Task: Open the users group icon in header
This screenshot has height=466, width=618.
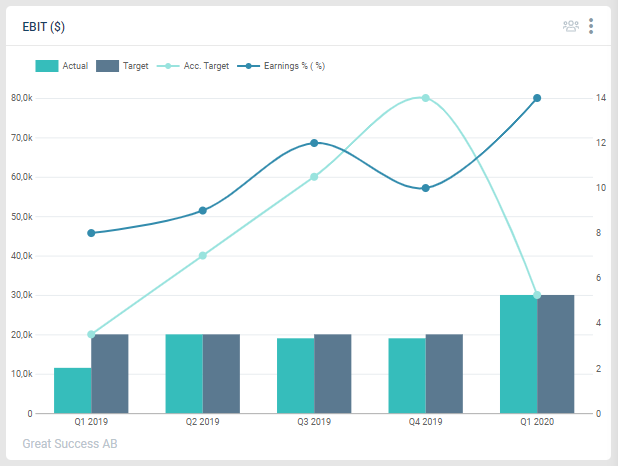Action: click(x=571, y=26)
